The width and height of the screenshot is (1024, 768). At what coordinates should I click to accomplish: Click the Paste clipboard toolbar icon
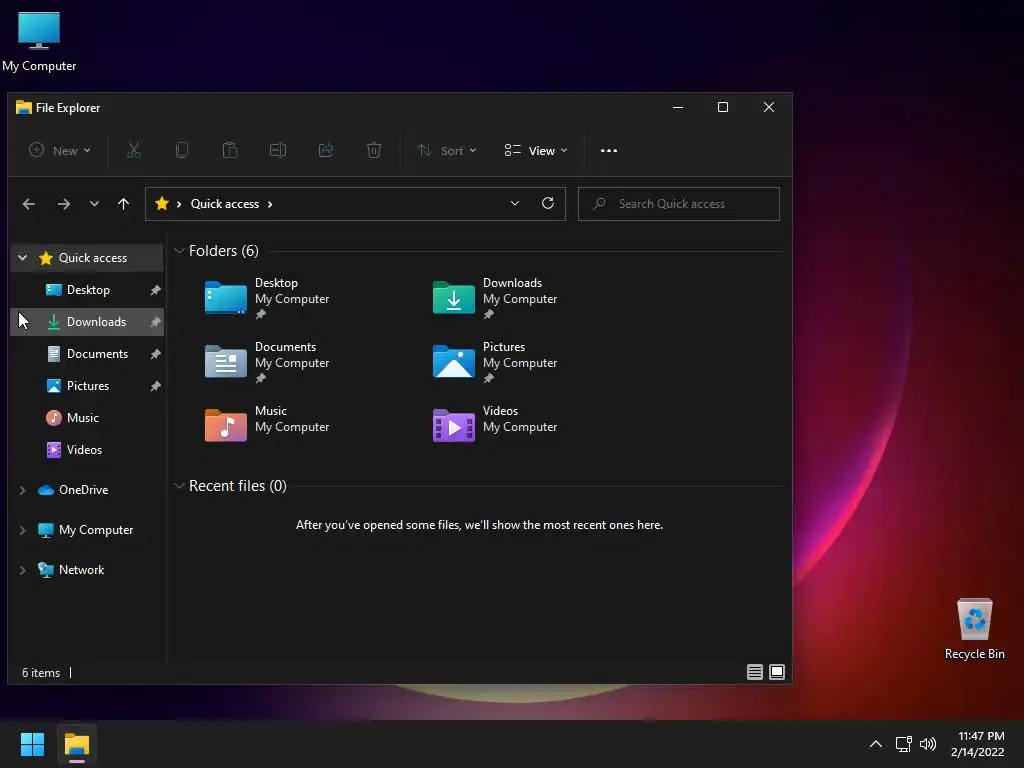(x=230, y=150)
